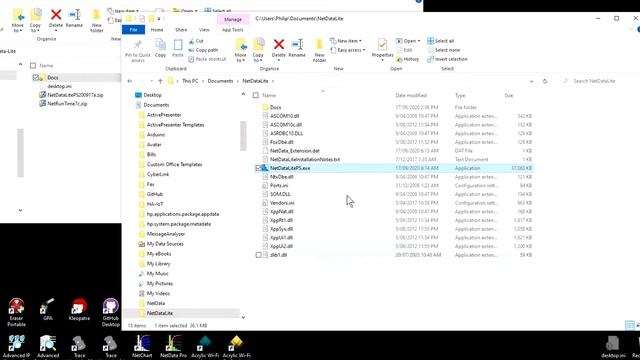The width and height of the screenshot is (640, 360).
Task: Sort by Size column header
Action: pyautogui.click(x=509, y=95)
